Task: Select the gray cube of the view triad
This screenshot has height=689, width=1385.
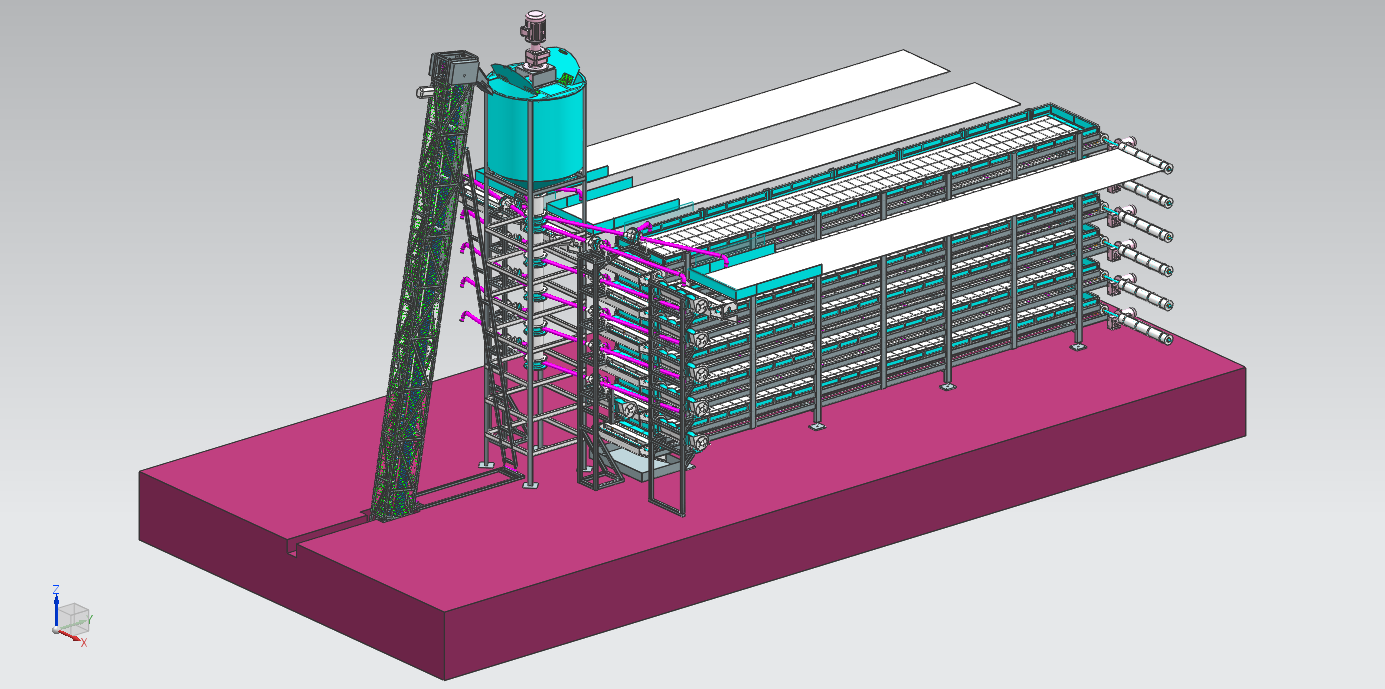Action: pyautogui.click(x=72, y=617)
